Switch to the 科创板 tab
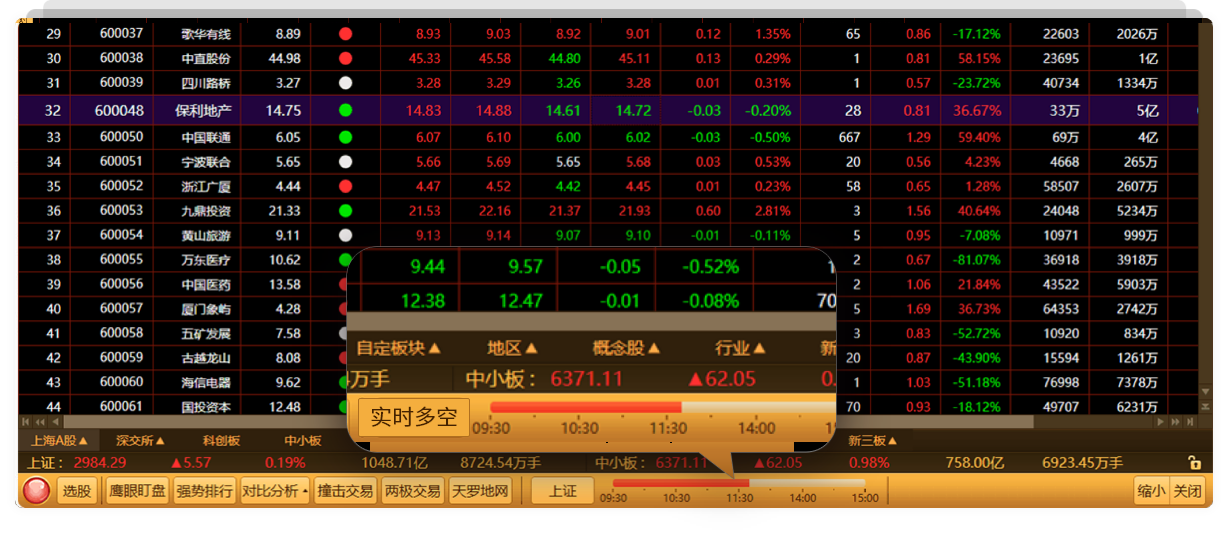Image resolution: width=1228 pixels, height=557 pixels. (221, 441)
